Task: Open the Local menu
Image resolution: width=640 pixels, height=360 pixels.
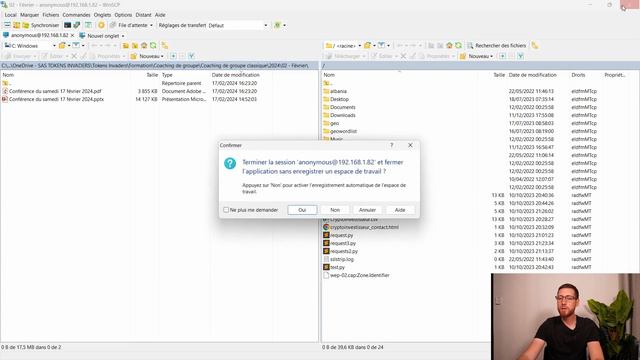Action: click(x=11, y=15)
